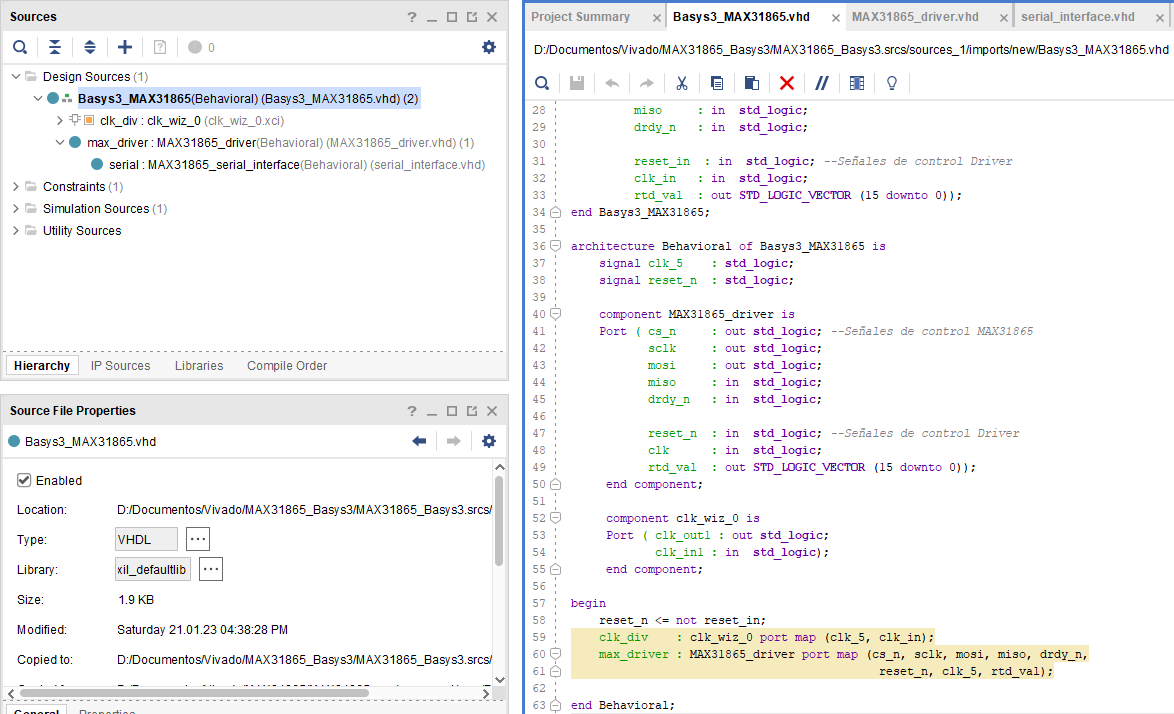Screen dimensions: 1174x714
Task: Click the file path above the editor
Action: click(x=851, y=49)
